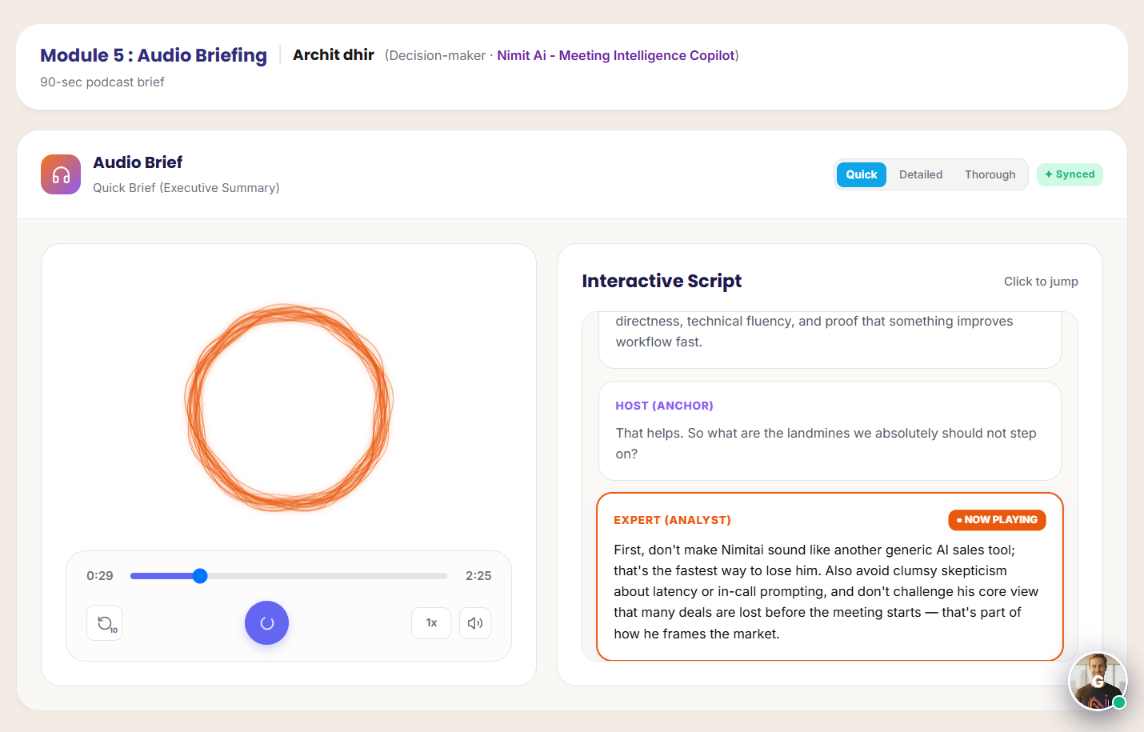Open the Nimit Ai - Meeting Intelligence Copilot link
The height and width of the screenshot is (732, 1144).
pos(616,55)
